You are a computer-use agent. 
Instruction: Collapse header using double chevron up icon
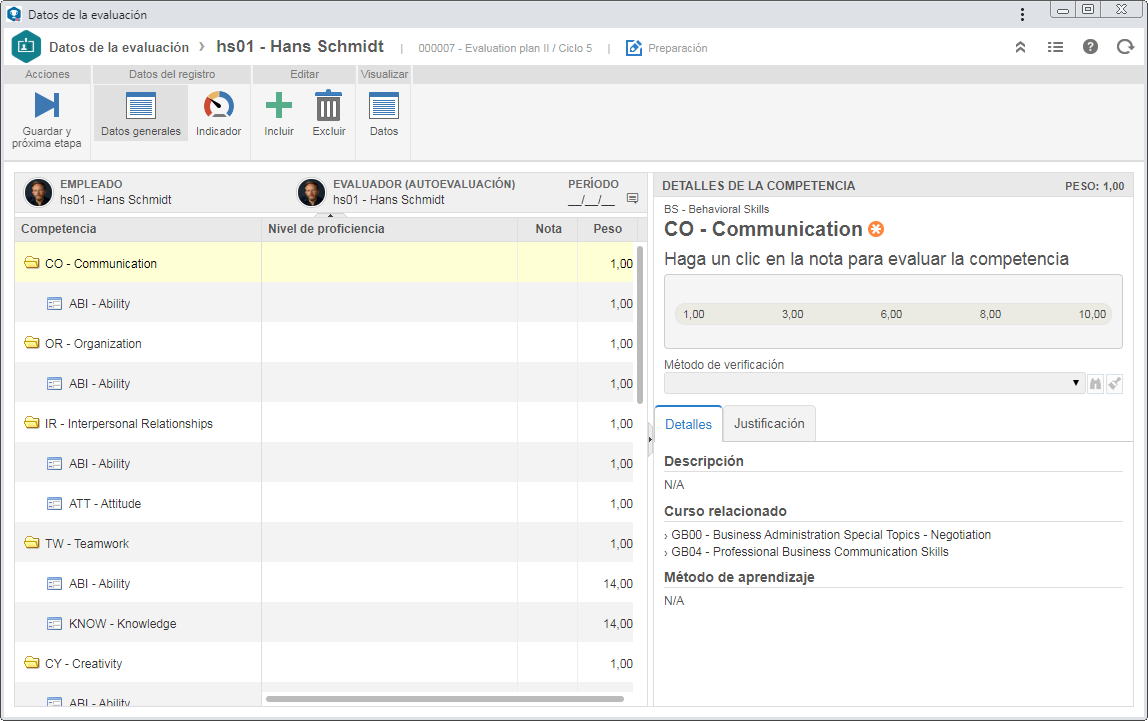coord(1020,47)
